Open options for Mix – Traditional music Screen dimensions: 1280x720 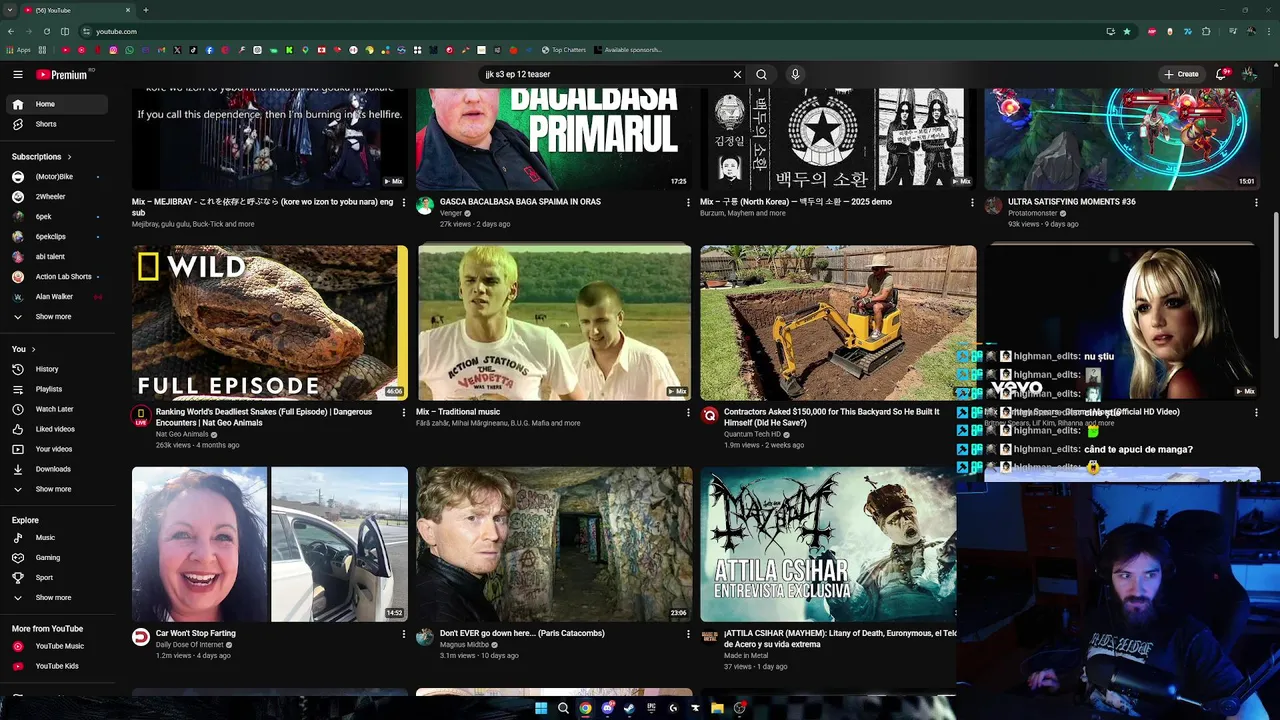click(688, 412)
